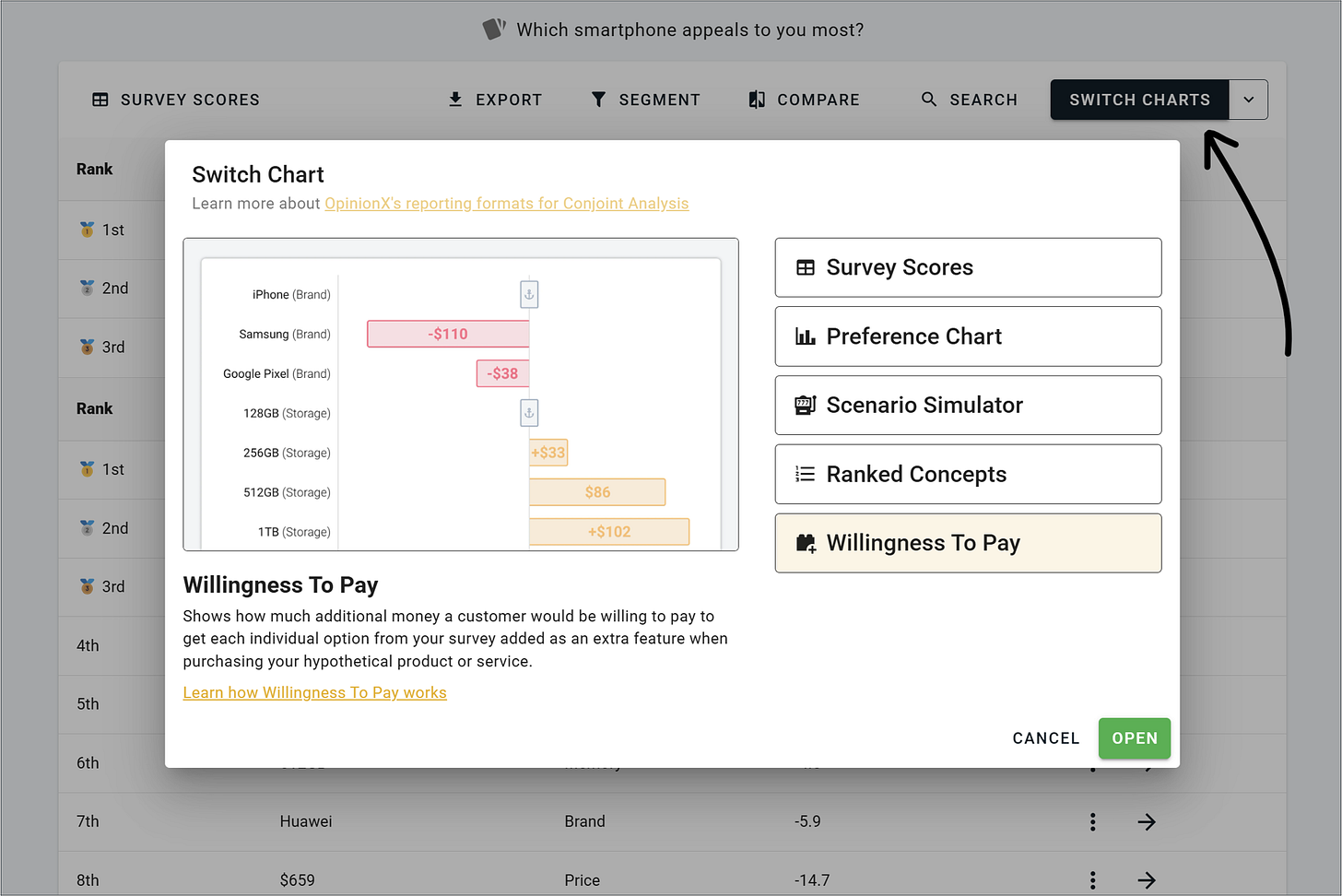The width and height of the screenshot is (1342, 896).
Task: Click the 'Price' category cell in $659 row
Action: pos(583,880)
